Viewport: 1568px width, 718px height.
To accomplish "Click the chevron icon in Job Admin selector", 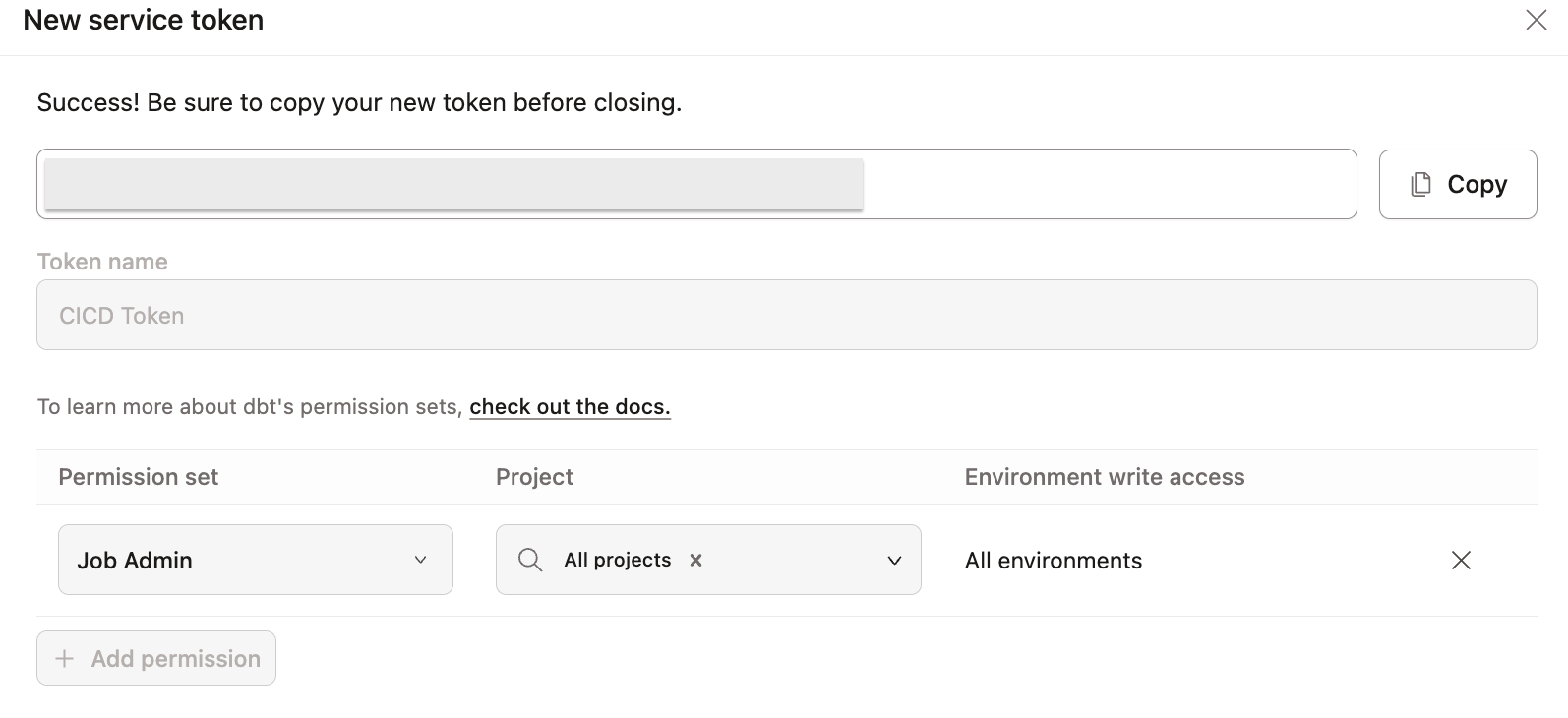I will (x=421, y=560).
